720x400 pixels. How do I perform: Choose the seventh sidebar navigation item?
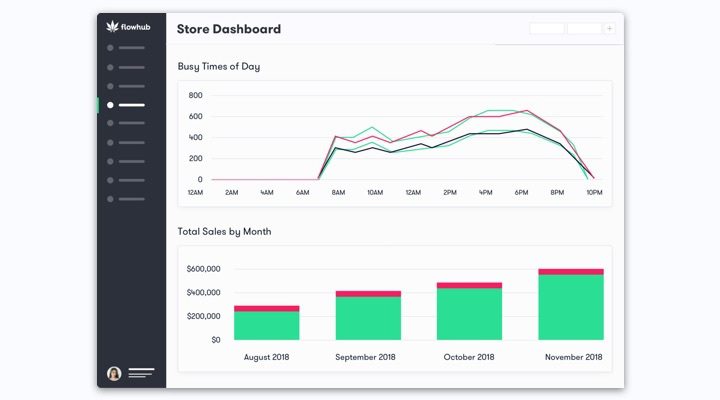(125, 161)
